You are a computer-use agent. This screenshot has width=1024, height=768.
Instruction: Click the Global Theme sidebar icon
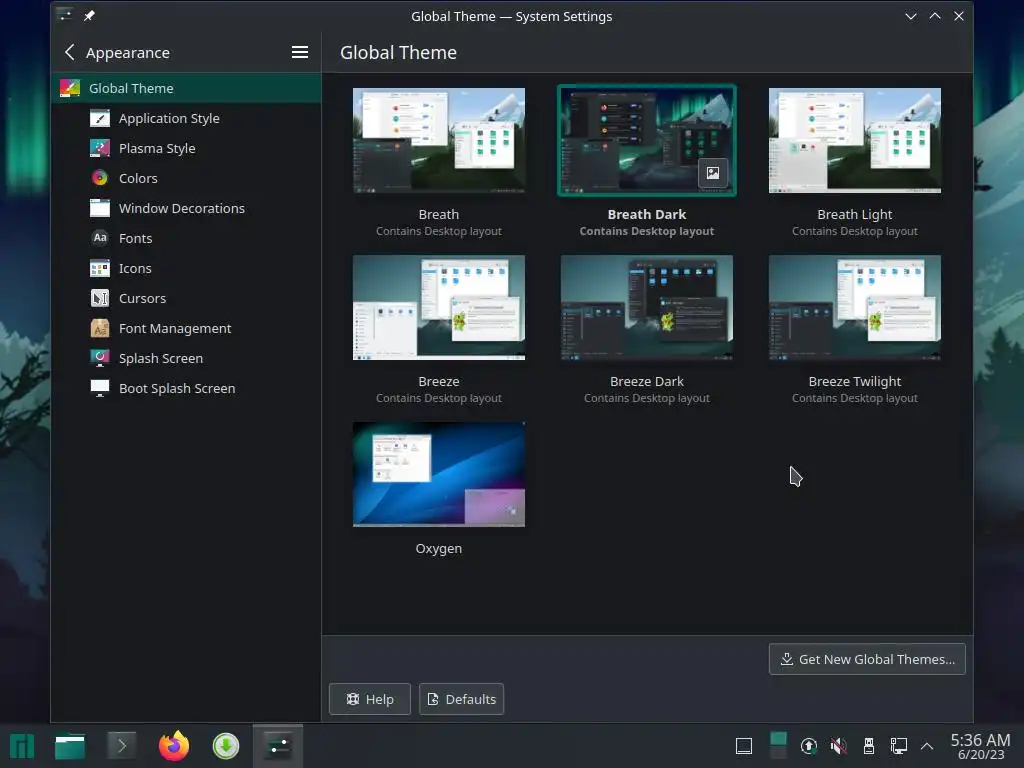click(70, 88)
